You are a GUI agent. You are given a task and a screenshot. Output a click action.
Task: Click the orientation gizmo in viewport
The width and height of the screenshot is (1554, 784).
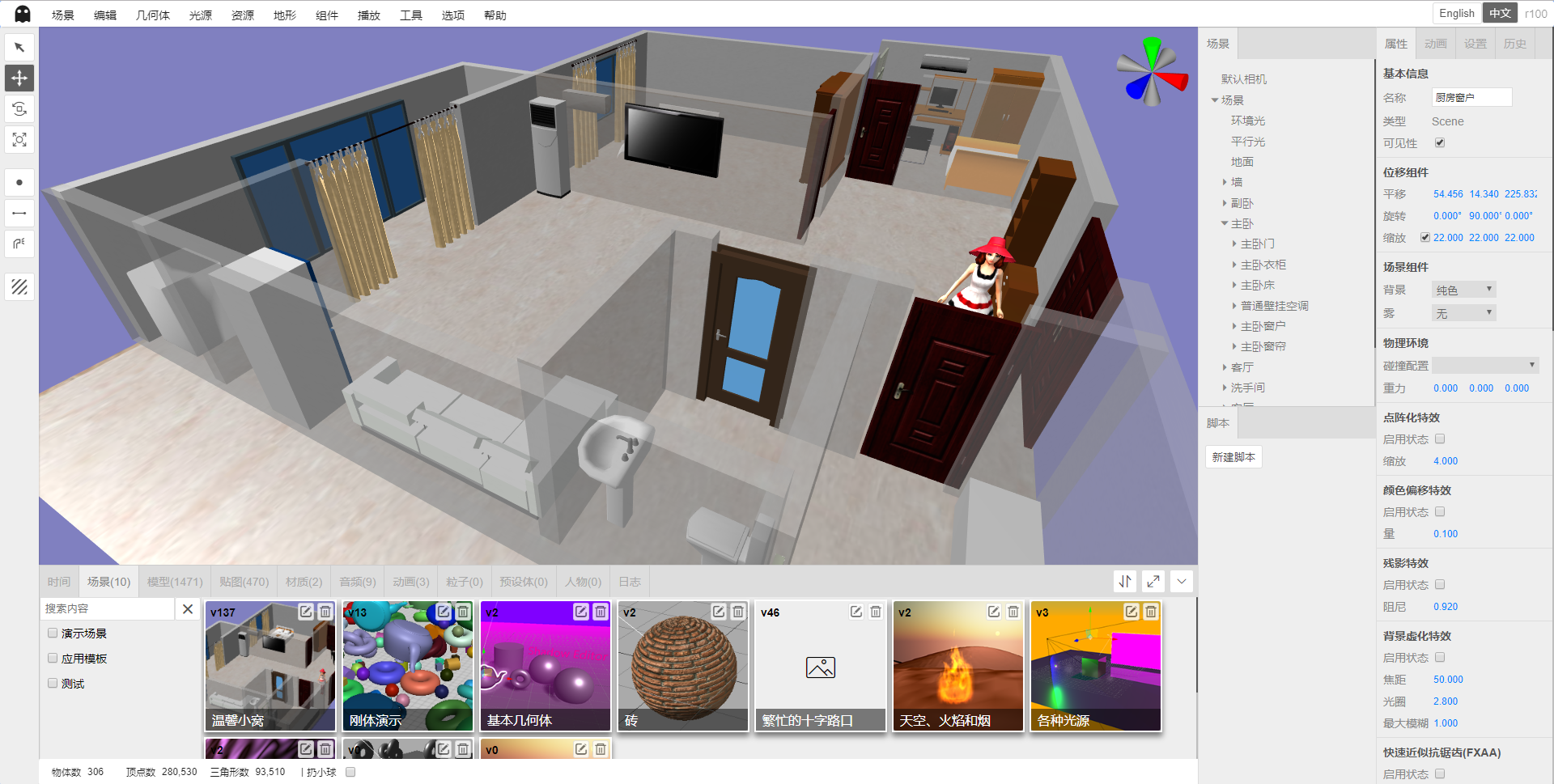pos(1152,71)
